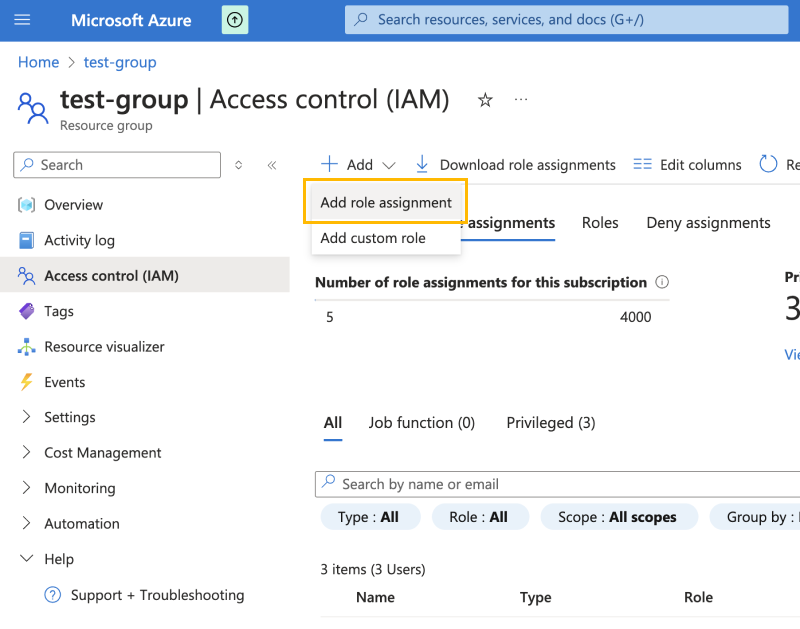
Task: Click Download role assignments
Action: click(528, 165)
